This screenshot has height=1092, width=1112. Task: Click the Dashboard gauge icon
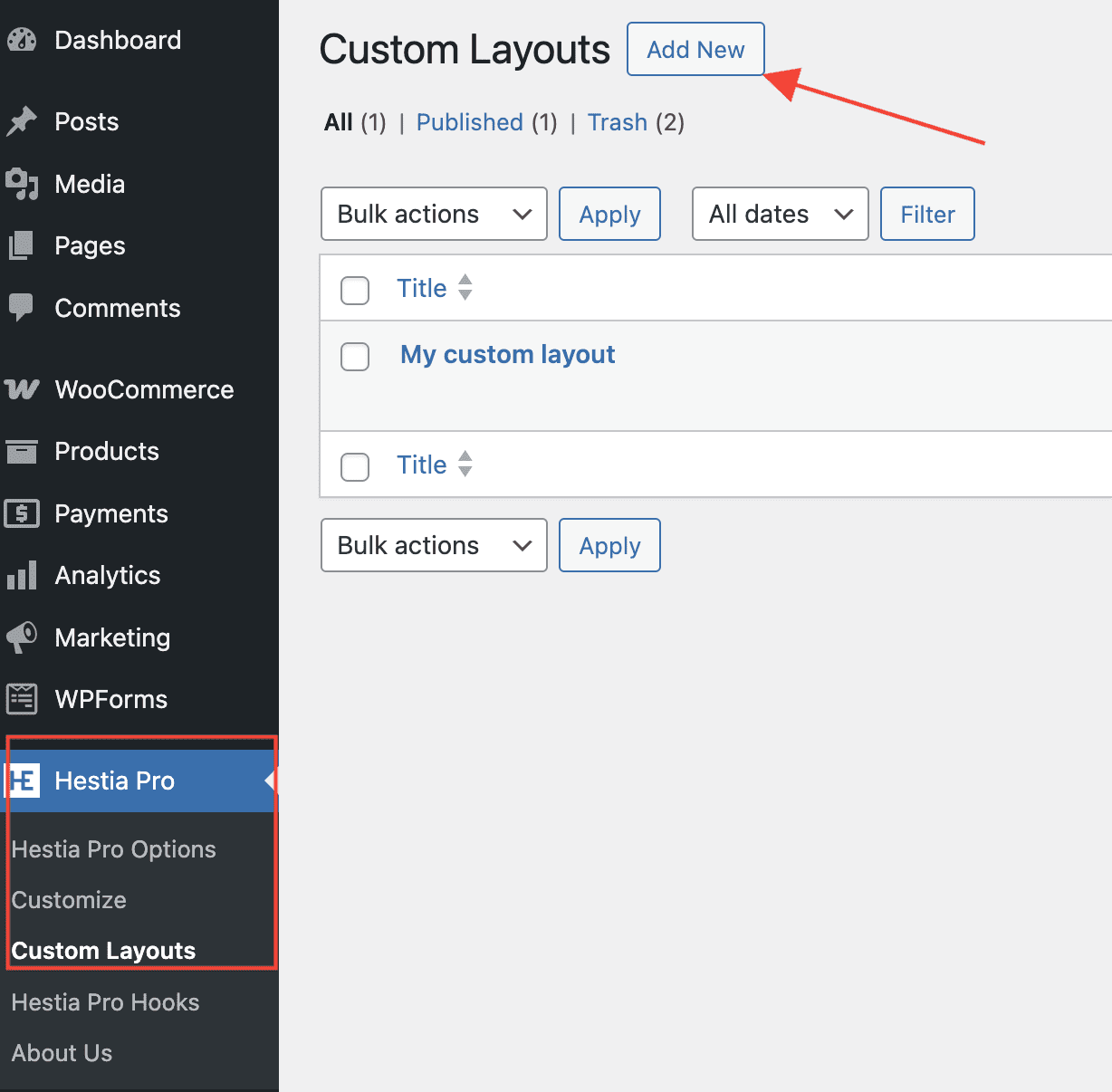click(x=22, y=41)
